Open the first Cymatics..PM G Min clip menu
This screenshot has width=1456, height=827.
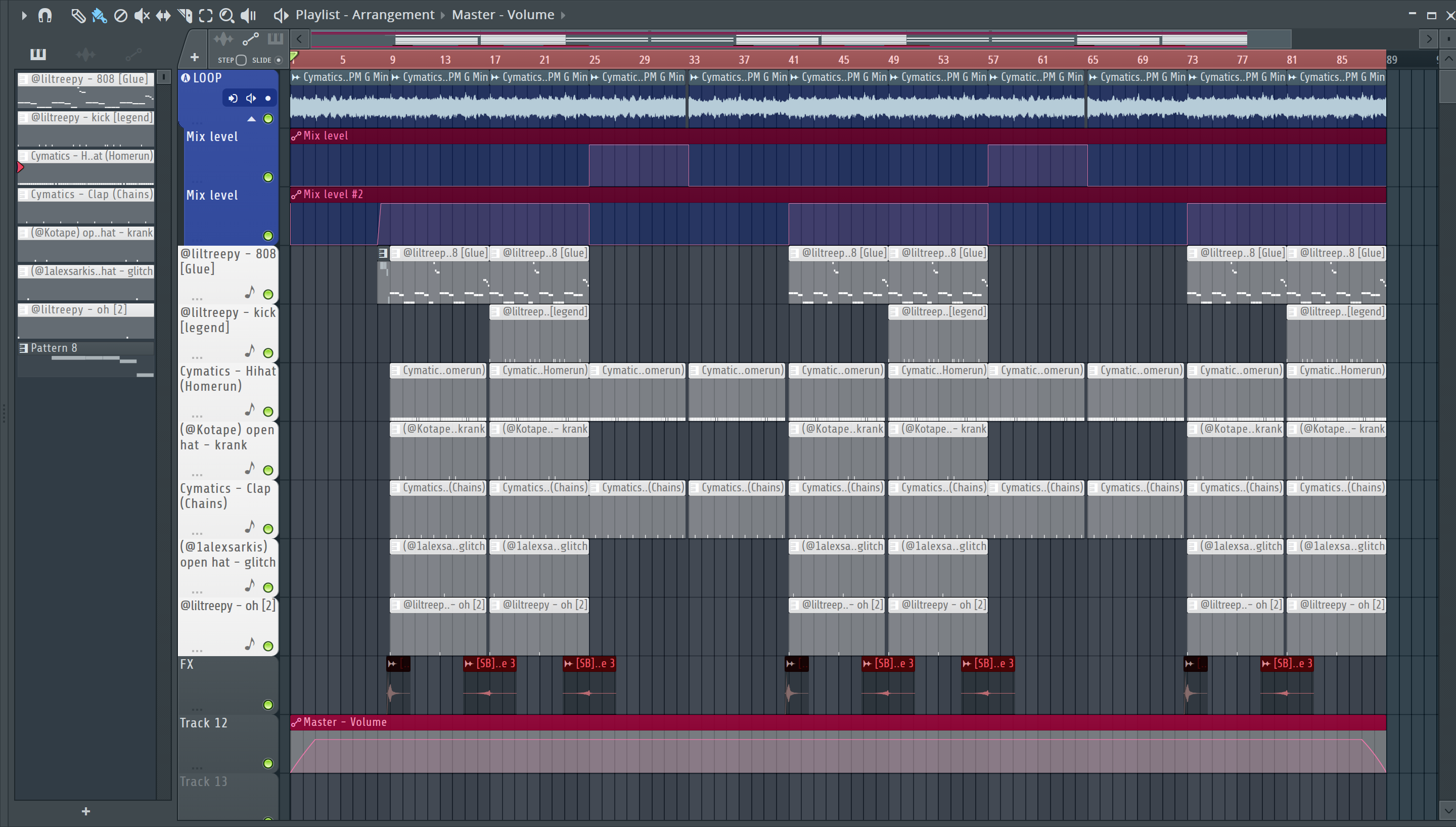click(296, 77)
